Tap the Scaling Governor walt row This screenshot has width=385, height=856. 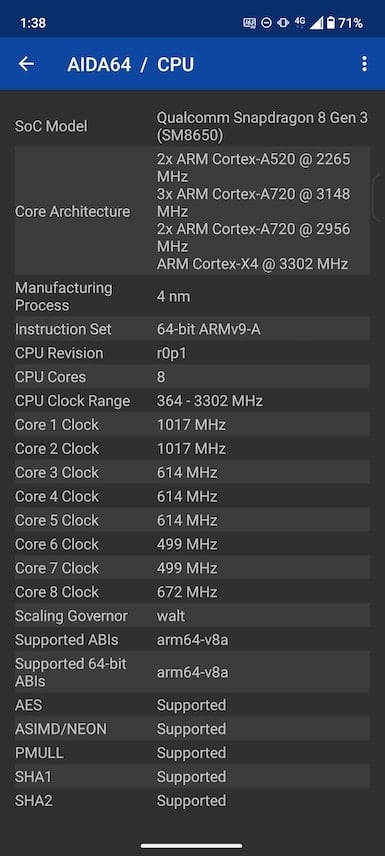coord(192,616)
